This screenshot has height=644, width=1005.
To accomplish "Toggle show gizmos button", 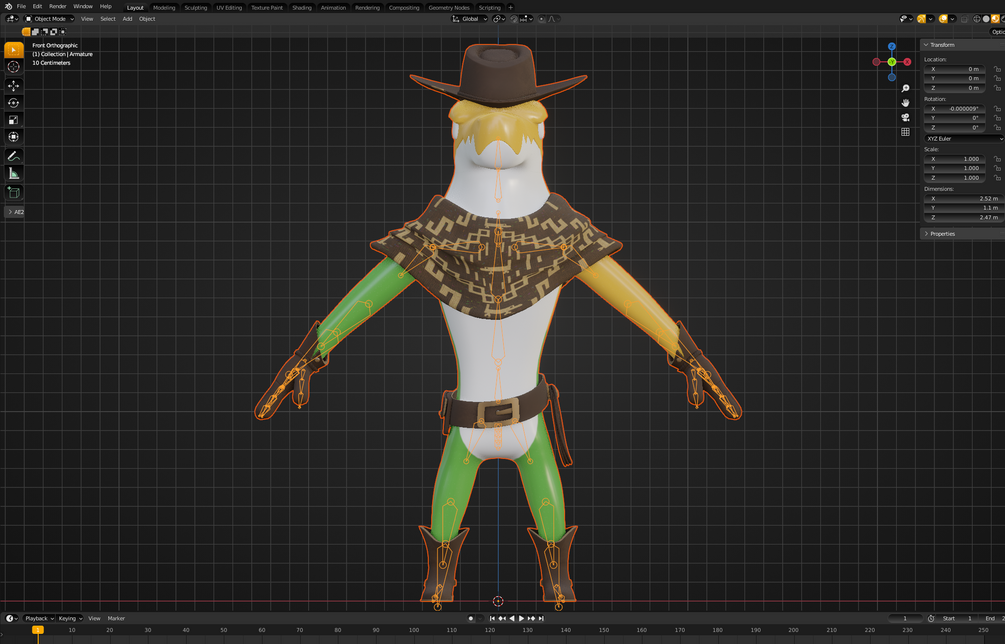I will (921, 19).
